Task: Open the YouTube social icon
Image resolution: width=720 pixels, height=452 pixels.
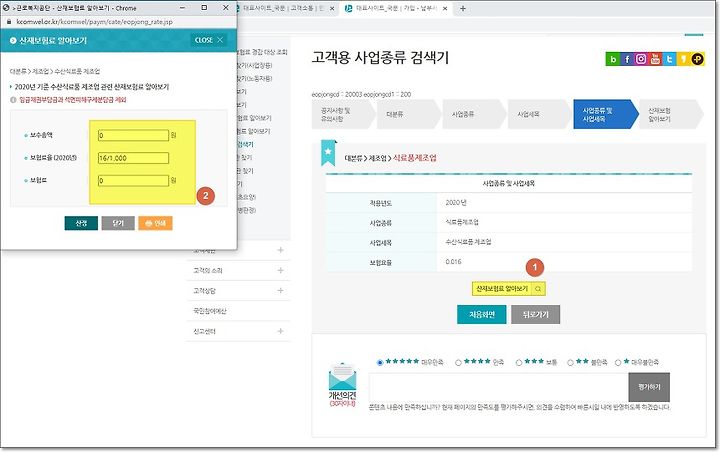Action: tap(655, 59)
